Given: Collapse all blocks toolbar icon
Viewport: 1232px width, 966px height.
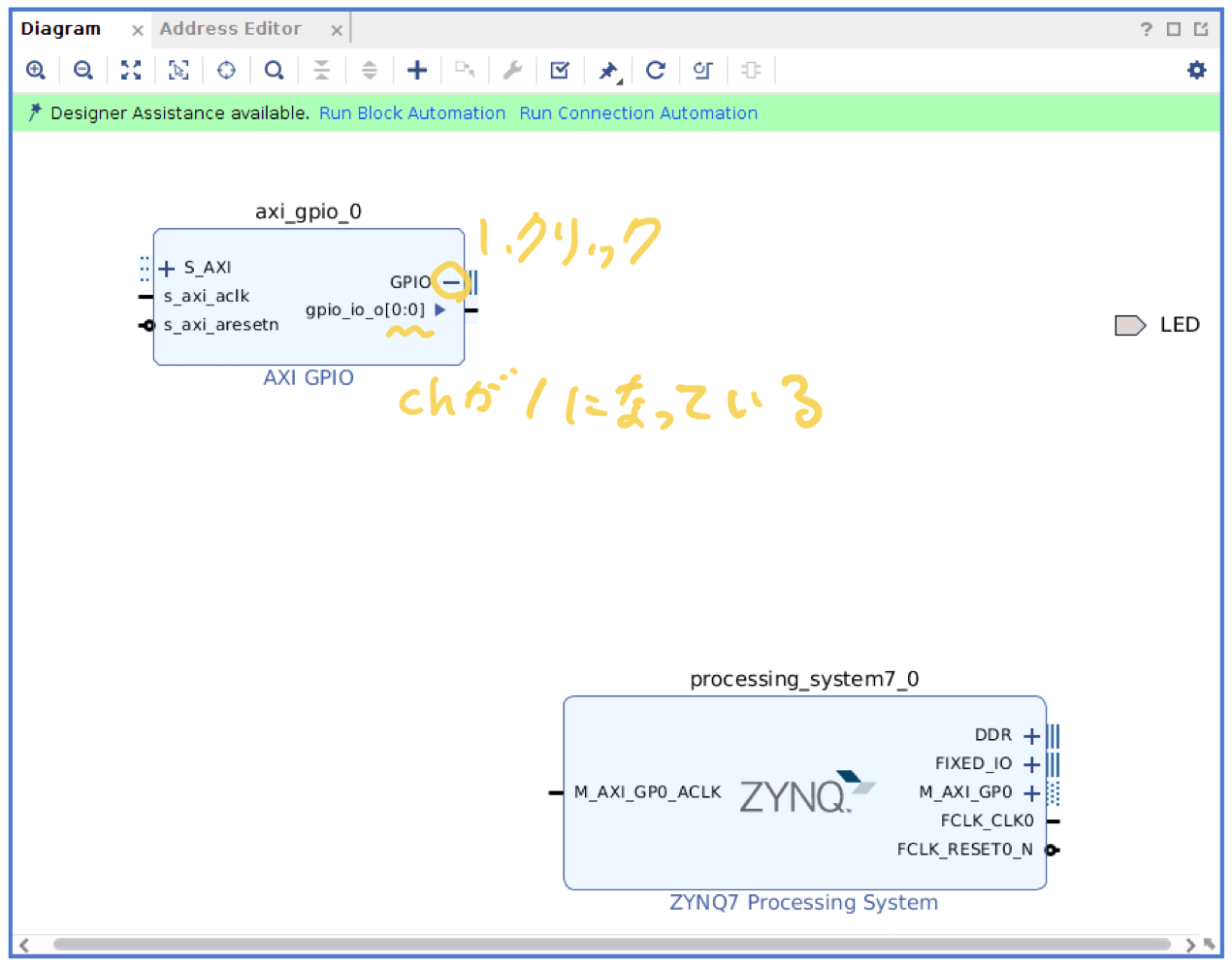Looking at the screenshot, I should click(322, 70).
